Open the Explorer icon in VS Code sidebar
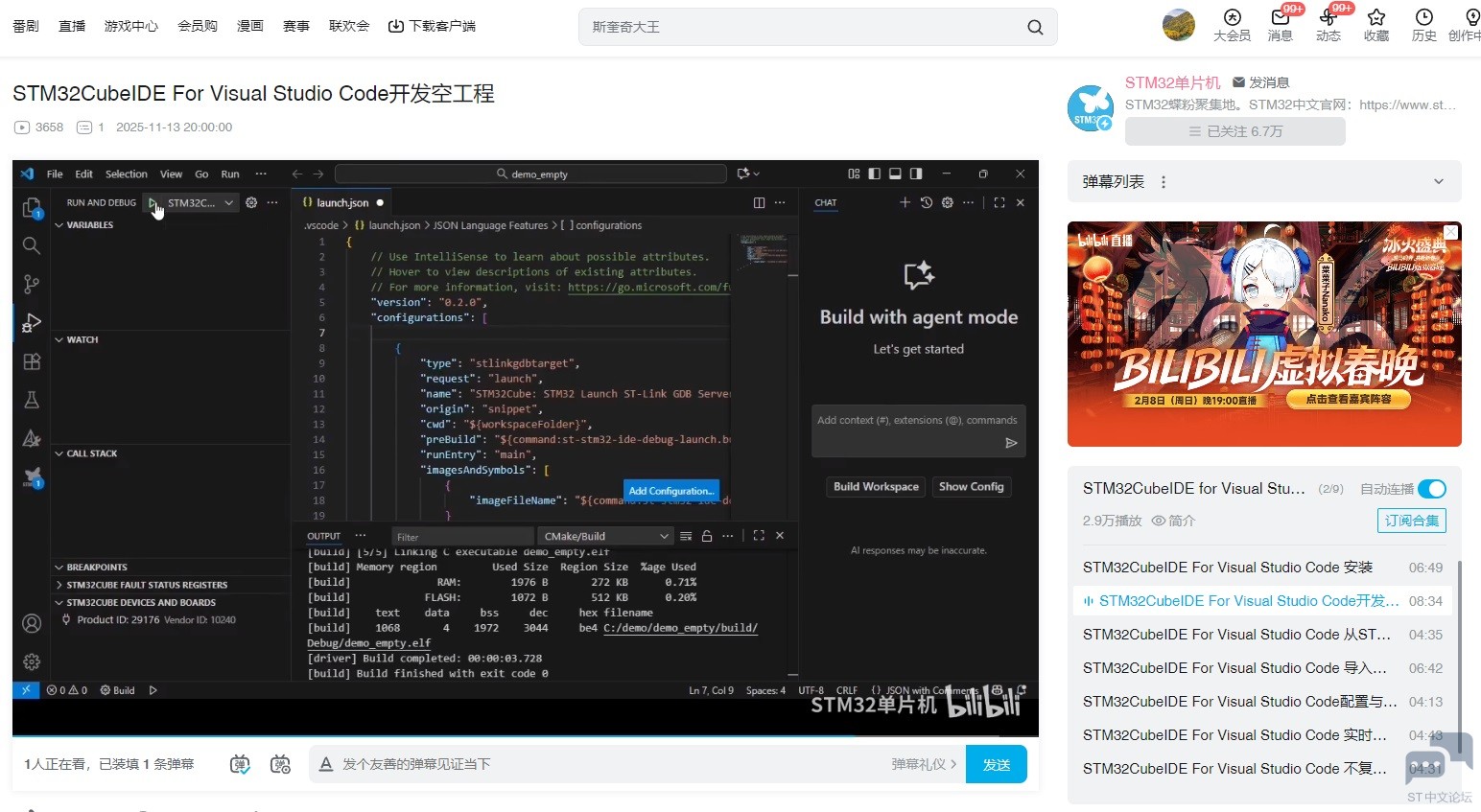This screenshot has height=812, width=1481. coord(32,208)
